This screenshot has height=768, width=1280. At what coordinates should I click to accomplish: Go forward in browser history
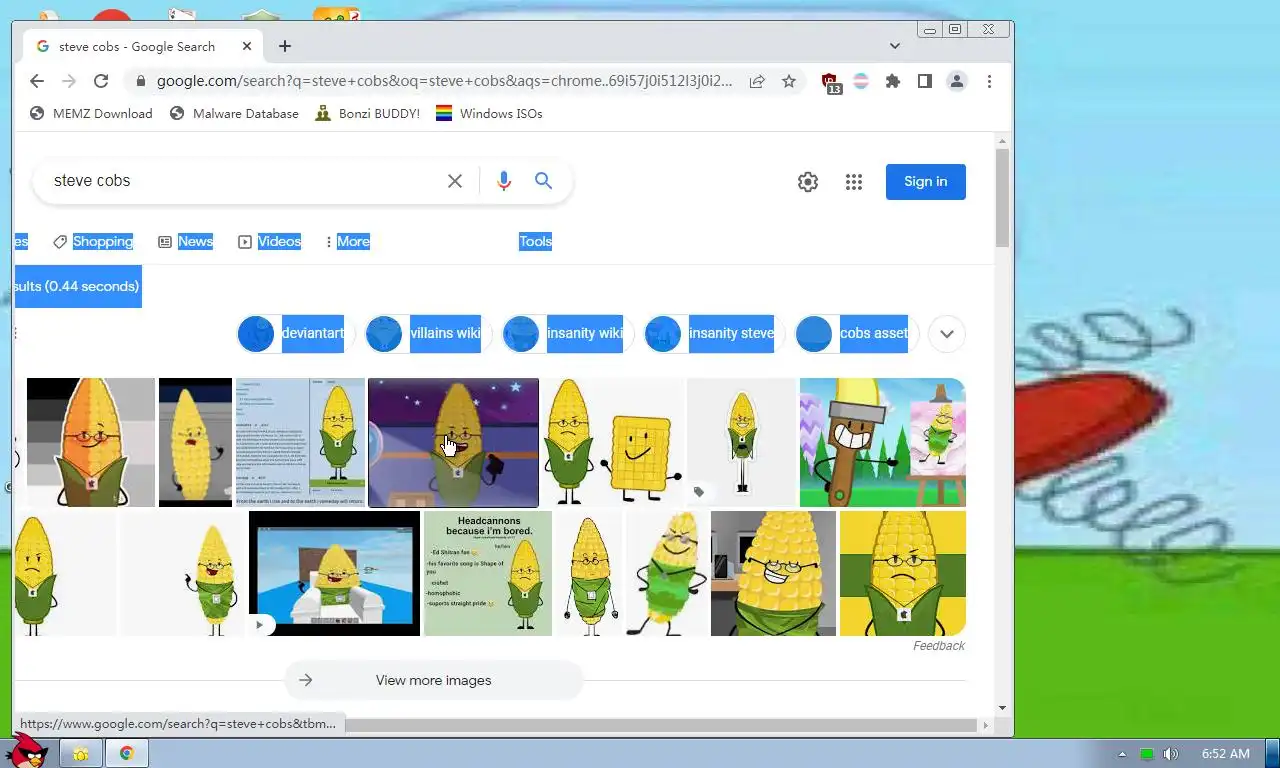[69, 81]
